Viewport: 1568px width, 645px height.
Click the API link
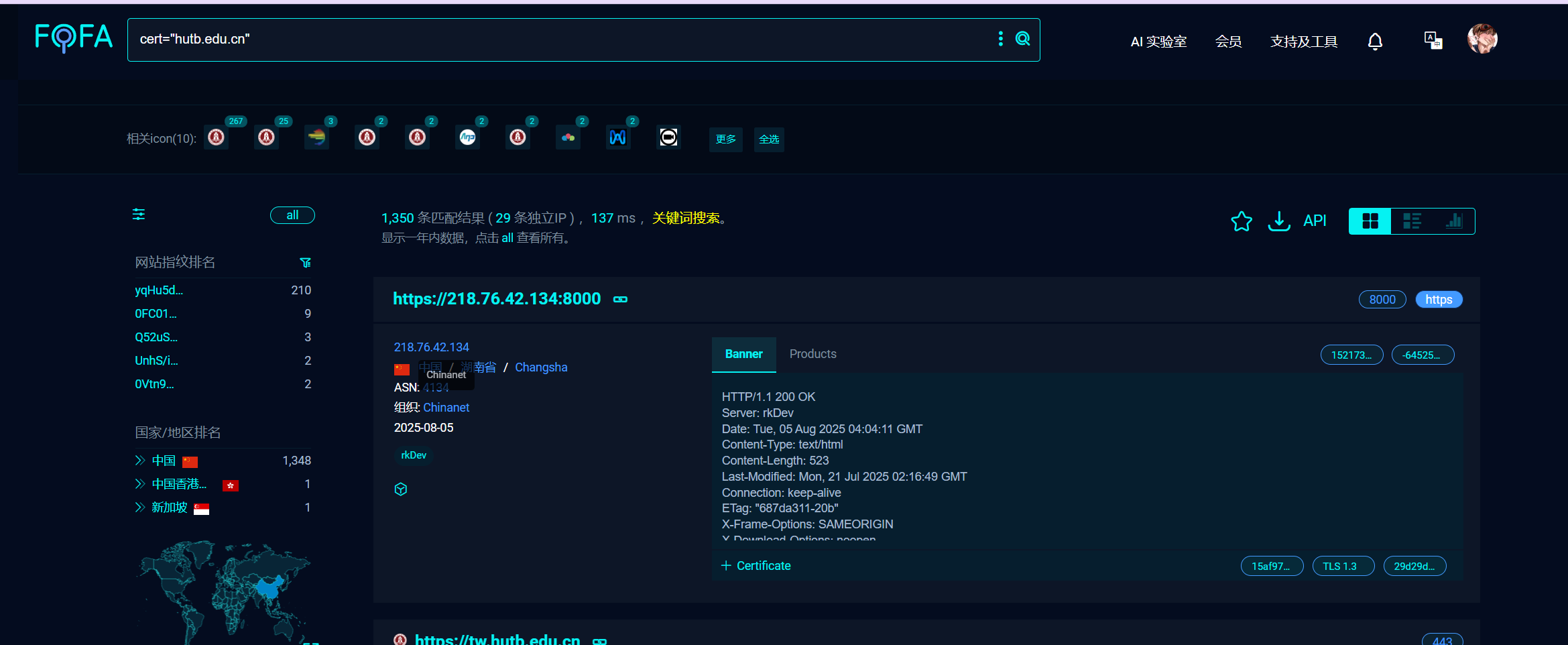click(1315, 221)
